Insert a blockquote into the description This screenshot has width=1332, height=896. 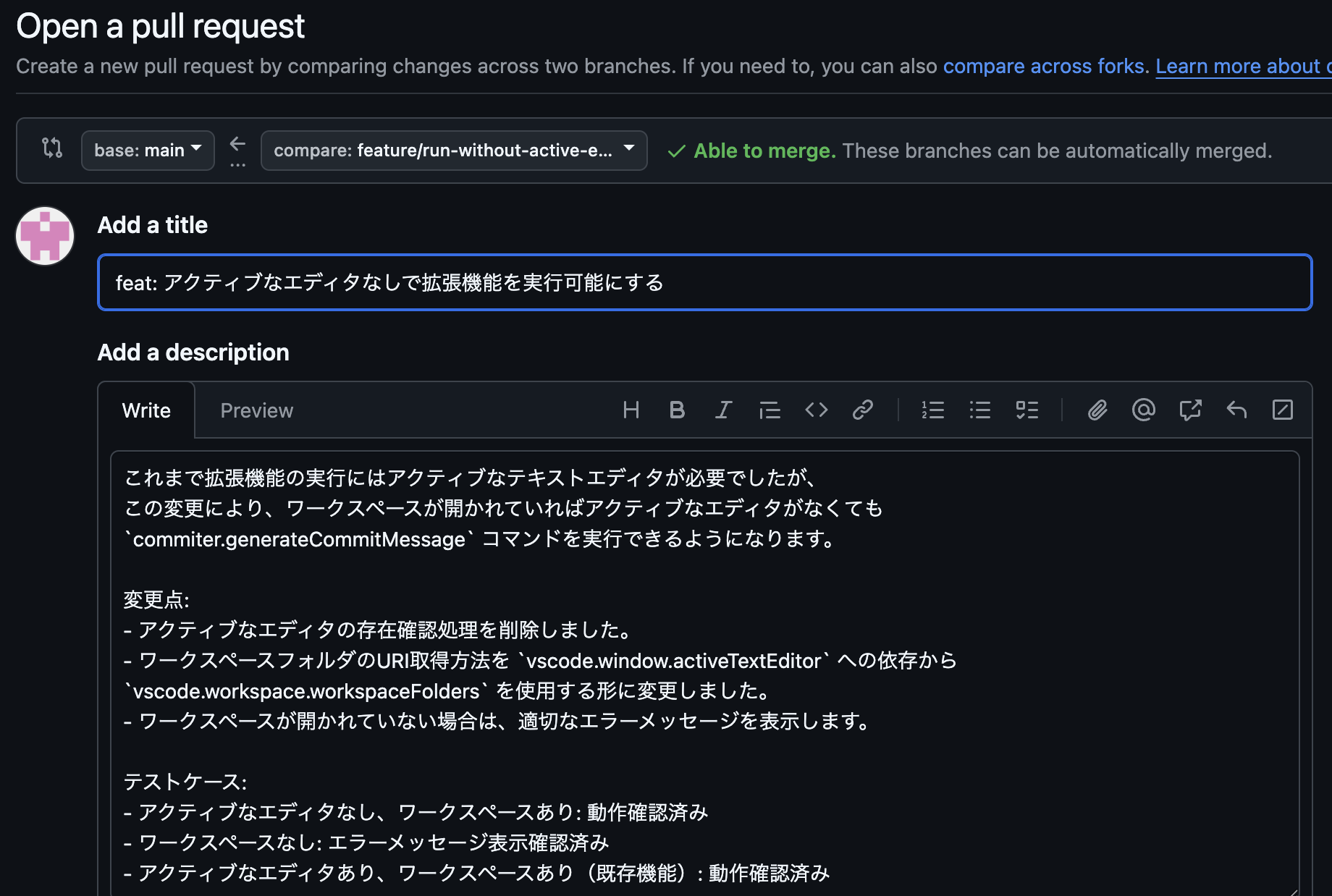pos(770,410)
